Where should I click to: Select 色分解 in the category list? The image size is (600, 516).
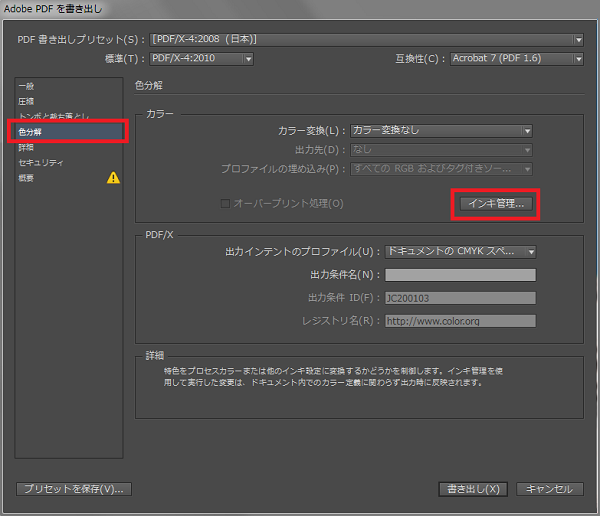69,132
